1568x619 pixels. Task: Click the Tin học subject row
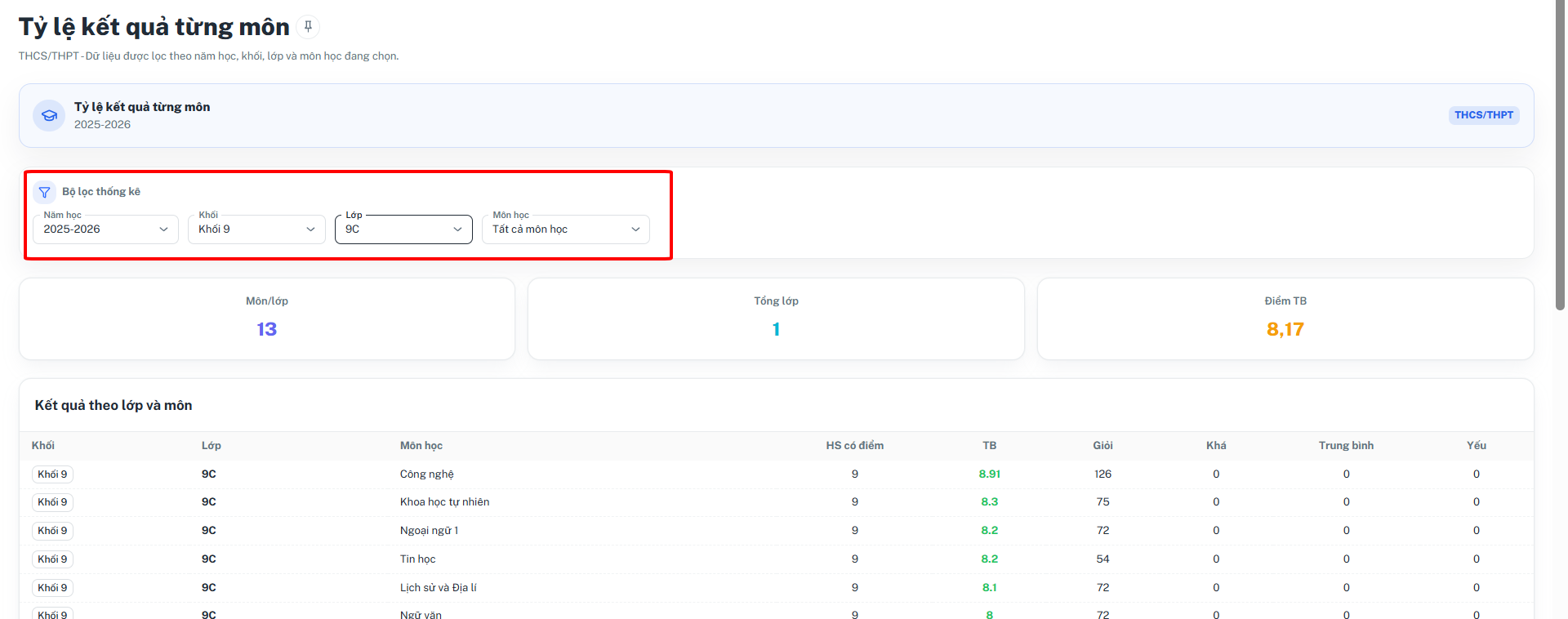pos(776,559)
